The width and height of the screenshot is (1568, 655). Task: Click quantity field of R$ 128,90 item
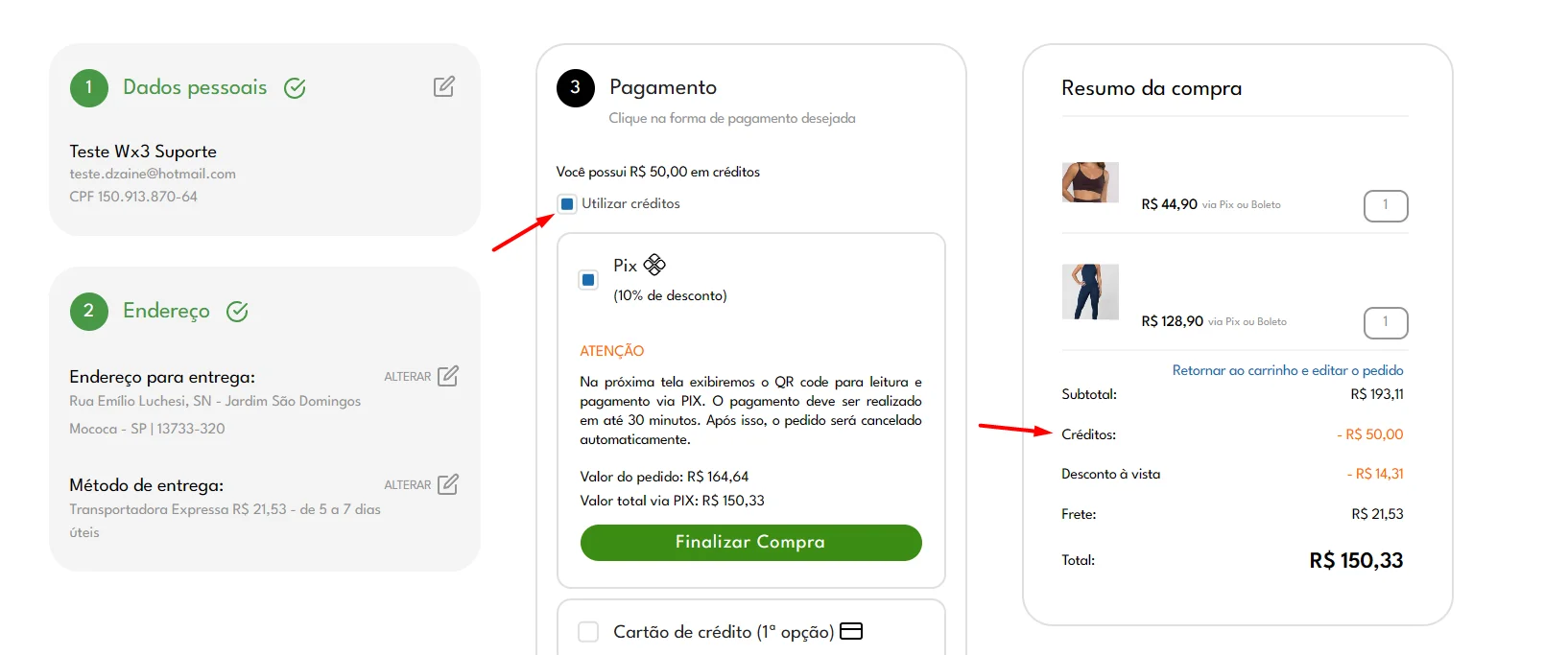1386,322
